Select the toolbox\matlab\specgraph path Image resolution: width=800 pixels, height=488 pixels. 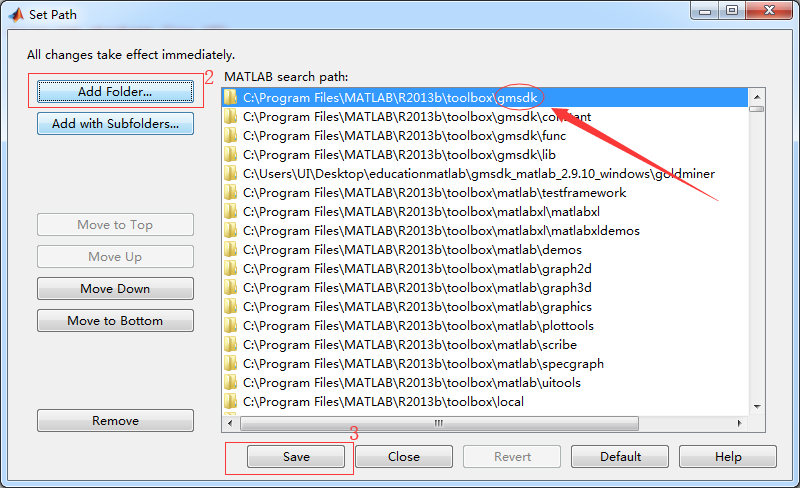(x=485, y=364)
